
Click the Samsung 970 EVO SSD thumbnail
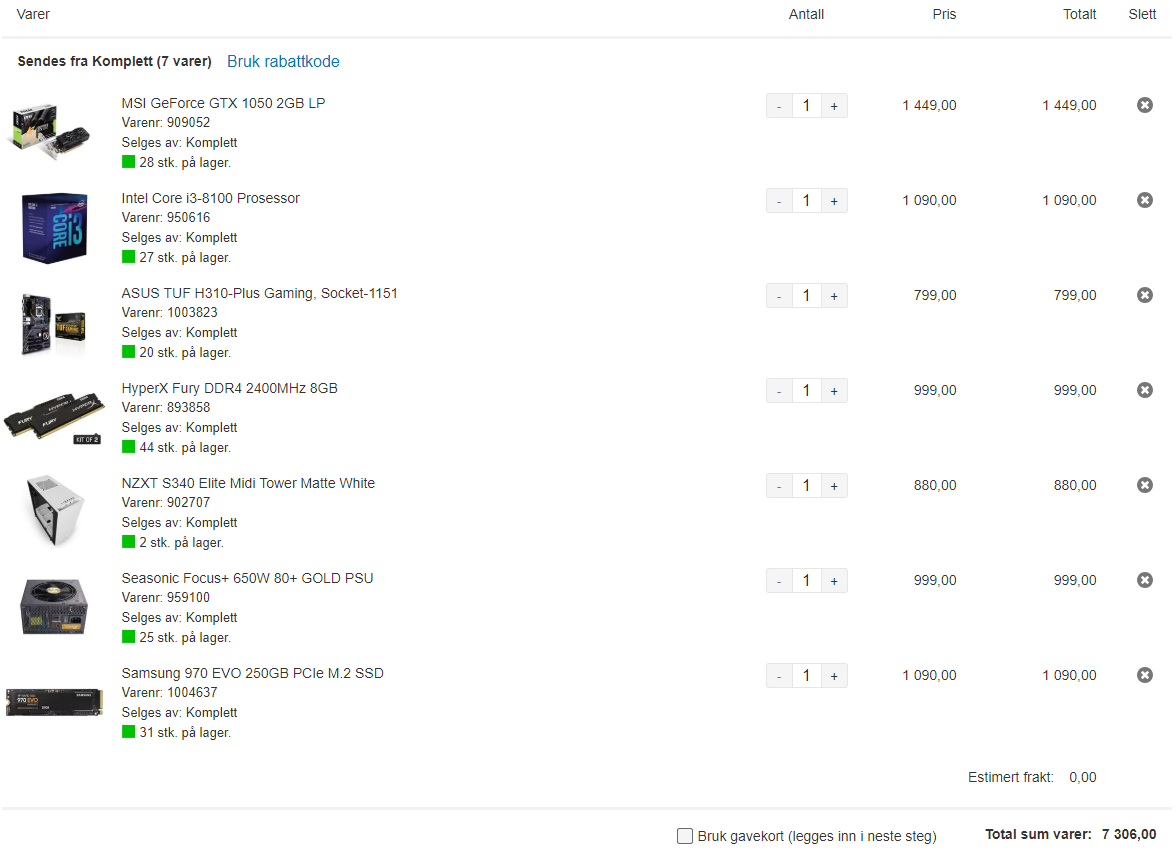(54, 703)
